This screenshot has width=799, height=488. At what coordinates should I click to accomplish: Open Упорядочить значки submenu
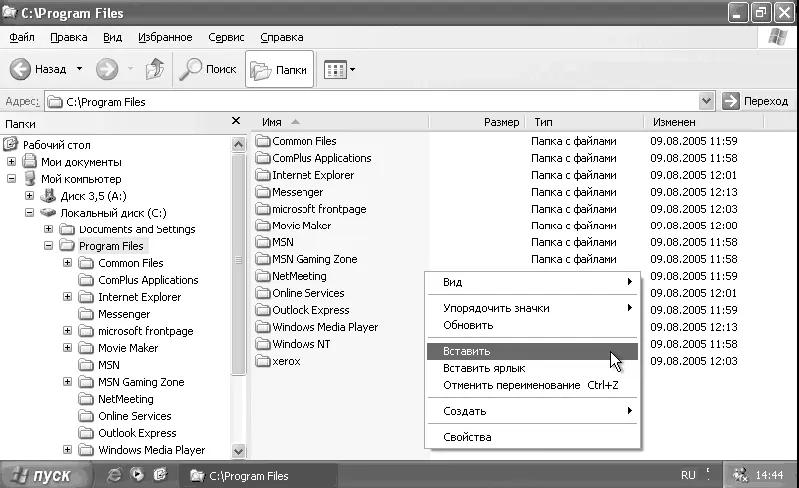point(532,308)
